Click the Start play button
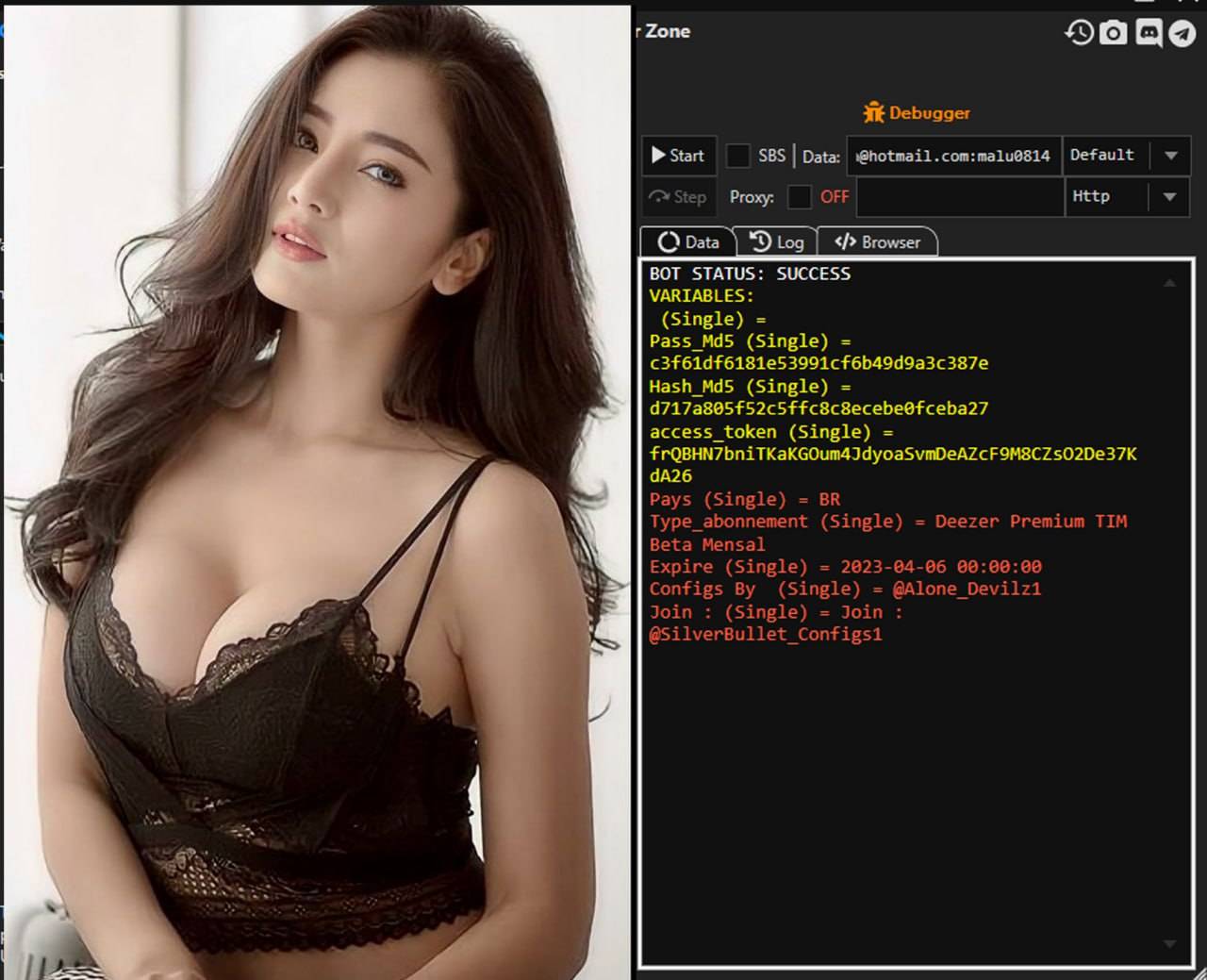This screenshot has height=980, width=1207. click(x=679, y=156)
